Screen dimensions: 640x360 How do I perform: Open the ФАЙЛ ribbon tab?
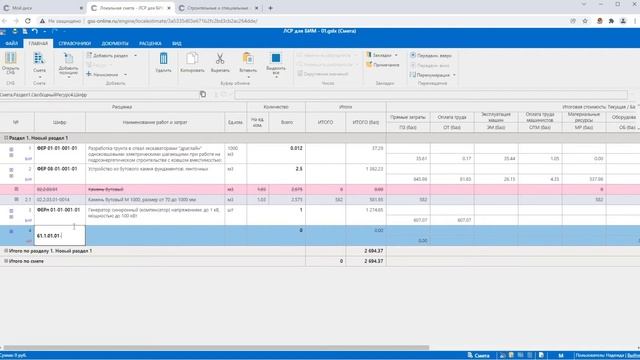click(x=11, y=43)
